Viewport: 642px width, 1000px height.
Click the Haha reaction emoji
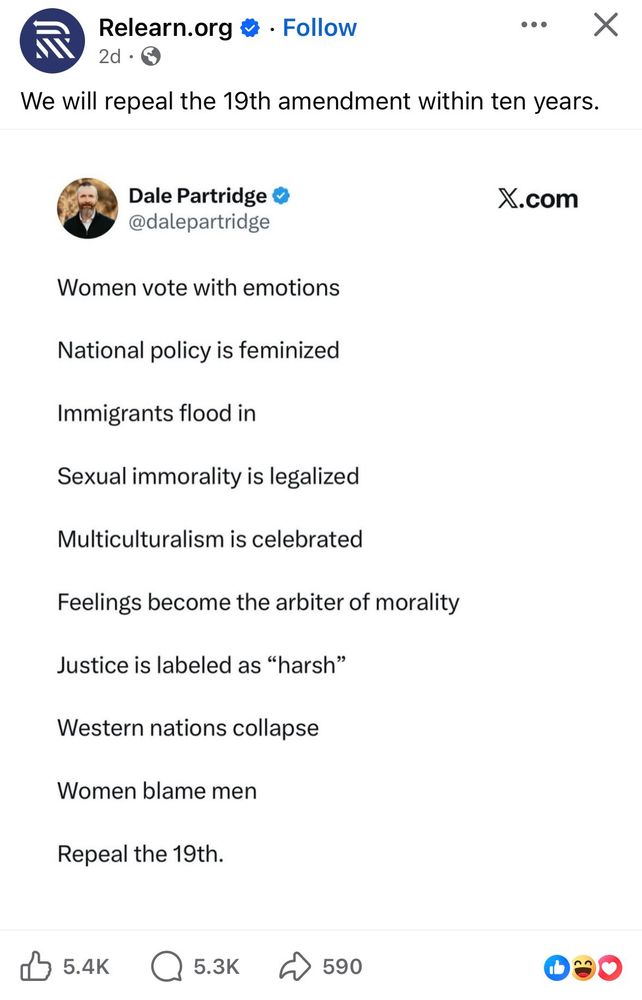point(583,967)
